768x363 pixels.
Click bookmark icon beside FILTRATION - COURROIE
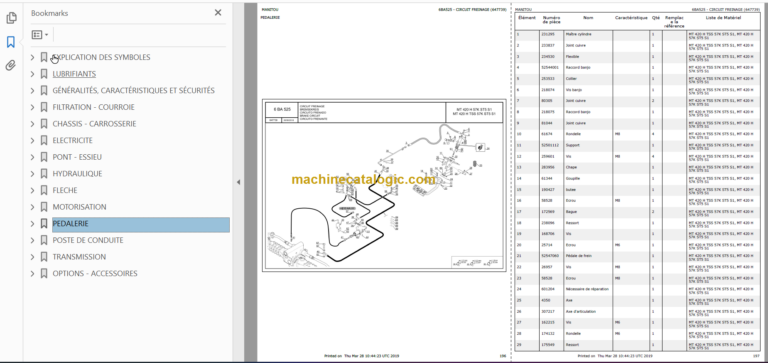point(44,107)
